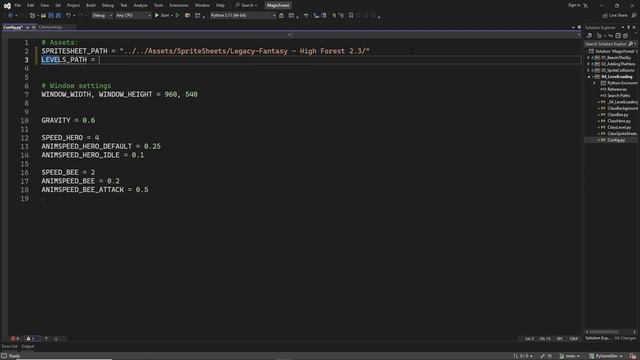Expand the 03_SpriteCollisions project node
Image resolution: width=640 pixels, height=360 pixels.
pos(589,70)
